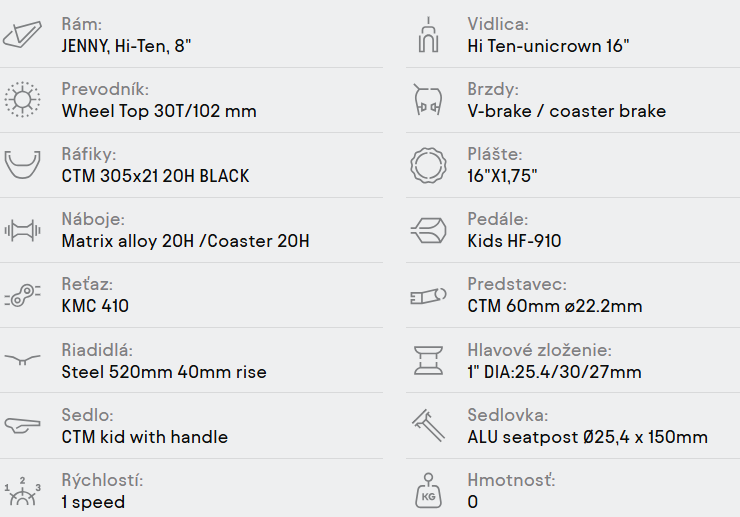Click the saddle icon beside Sedlo
Image resolution: width=740 pixels, height=517 pixels.
pos(21,426)
